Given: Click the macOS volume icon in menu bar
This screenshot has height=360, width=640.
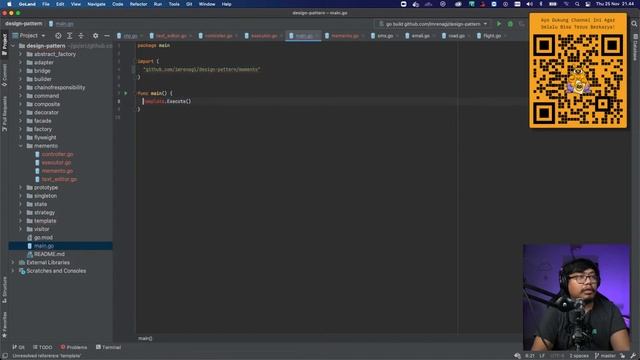Looking at the screenshot, I should [x=529, y=4].
